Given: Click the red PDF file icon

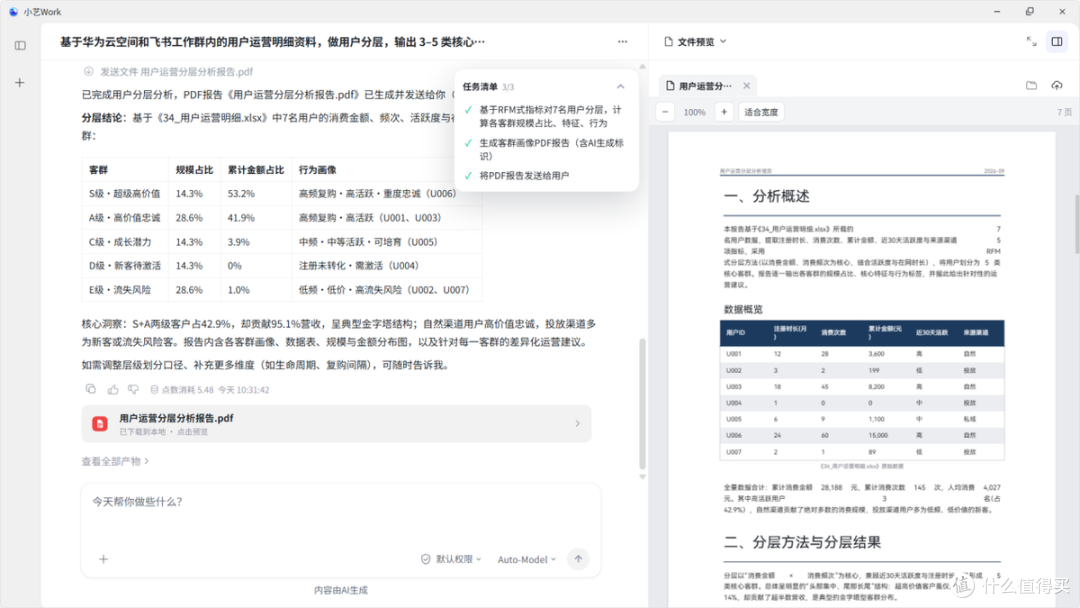Looking at the screenshot, I should (x=100, y=424).
